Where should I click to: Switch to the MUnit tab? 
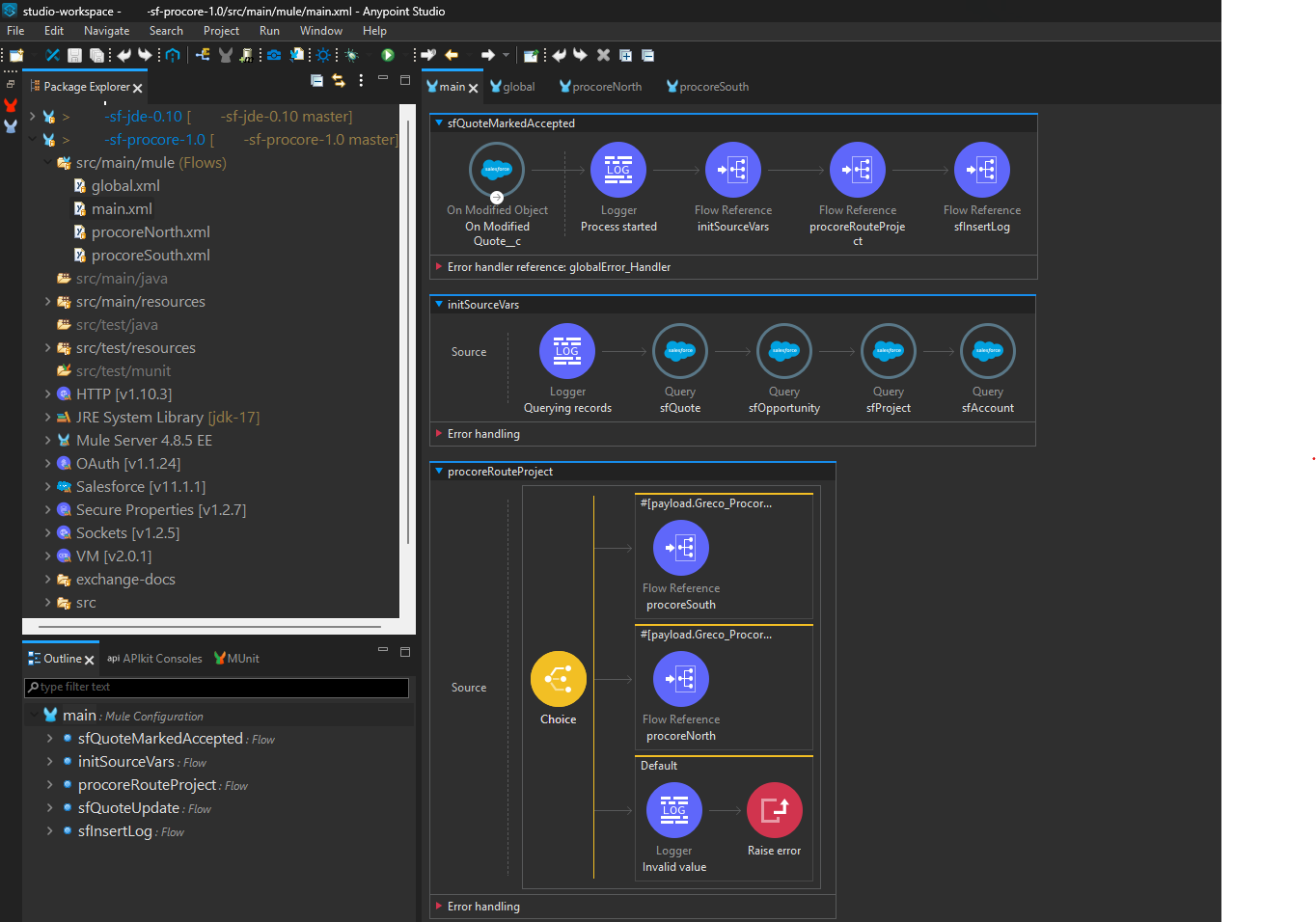point(235,658)
